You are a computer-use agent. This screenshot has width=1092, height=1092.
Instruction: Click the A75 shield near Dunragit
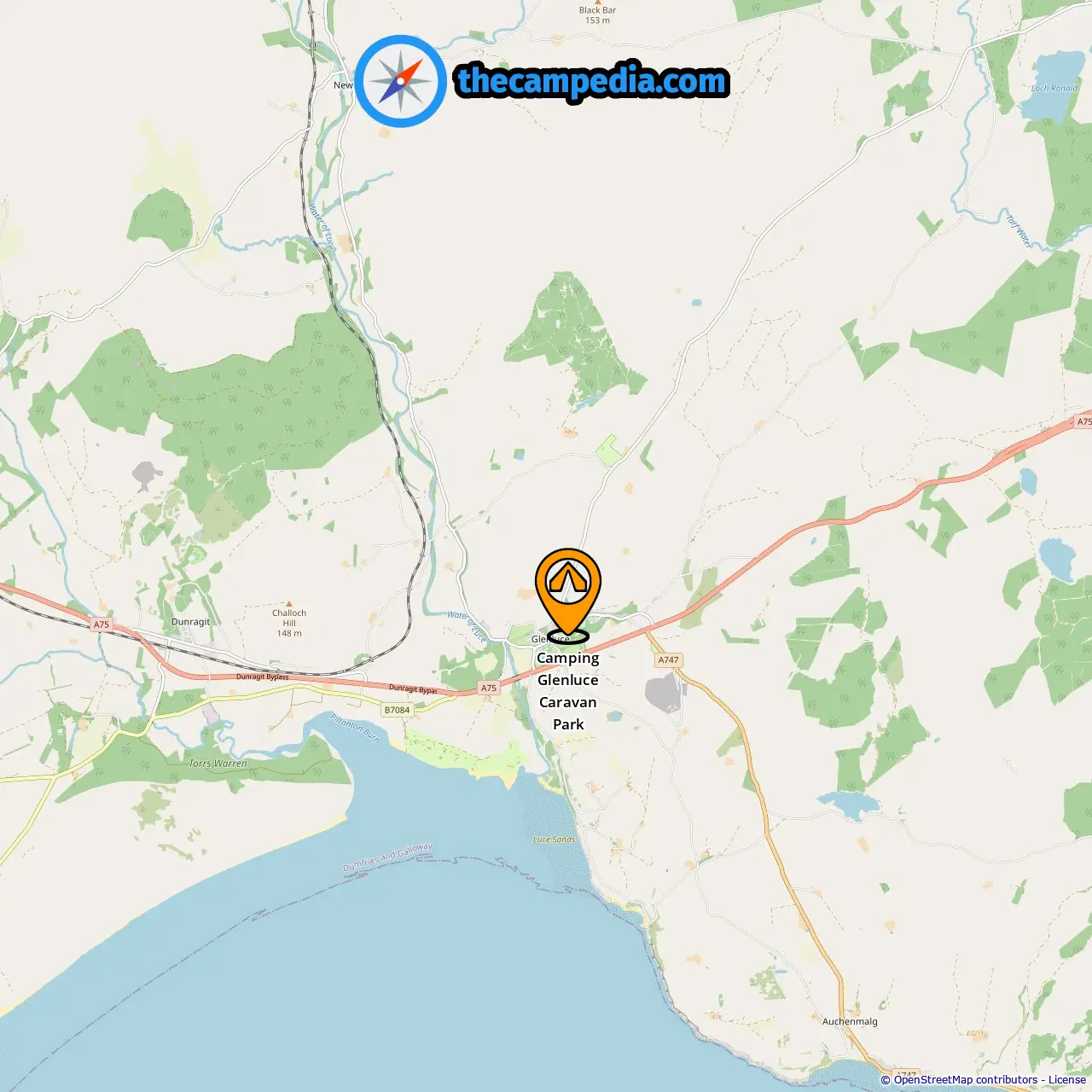pyautogui.click(x=102, y=624)
